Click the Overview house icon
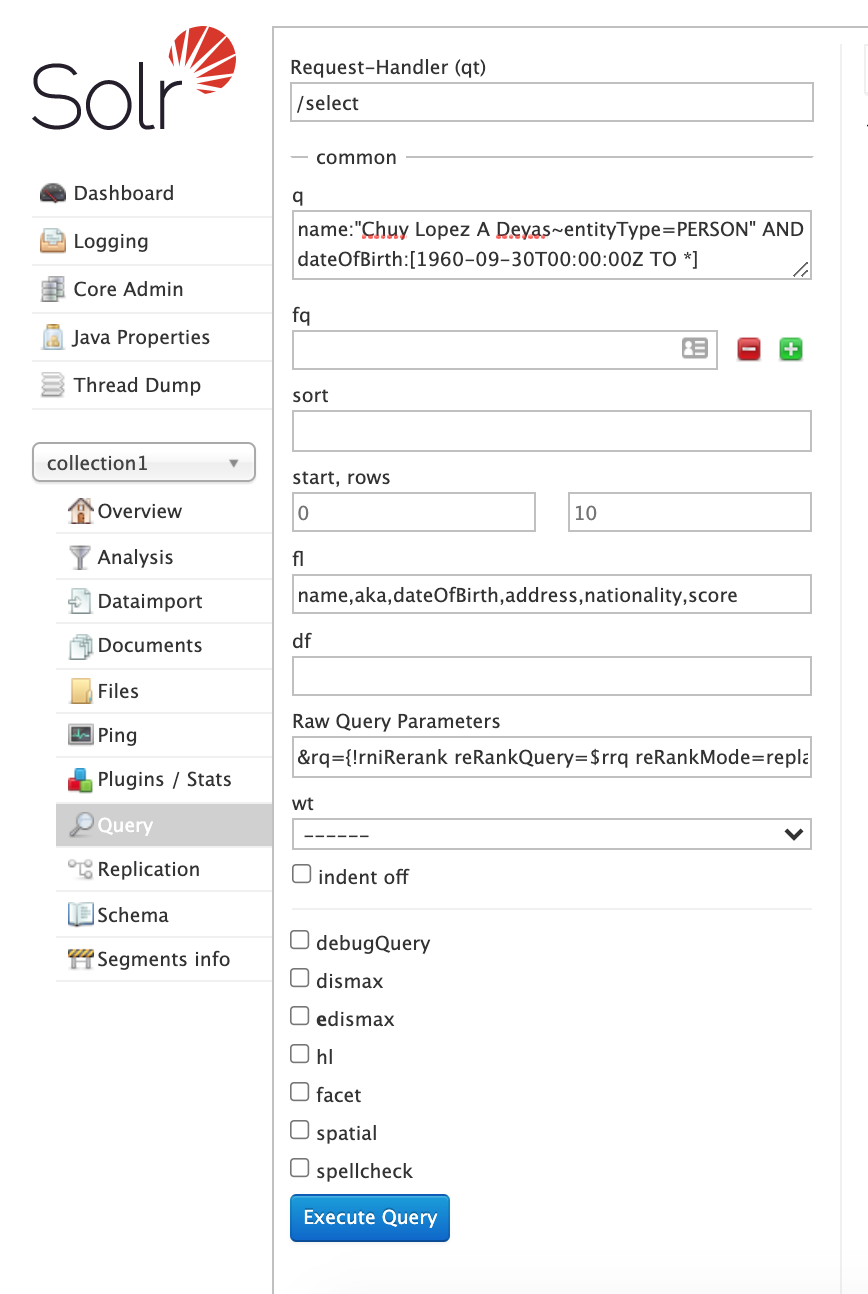Viewport: 868px width, 1294px height. [80, 511]
